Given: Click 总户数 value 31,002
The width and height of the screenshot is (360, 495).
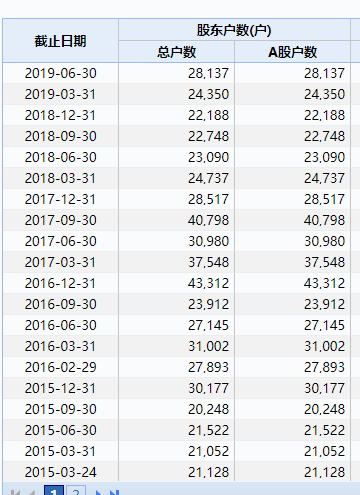Looking at the screenshot, I should pos(208,346).
